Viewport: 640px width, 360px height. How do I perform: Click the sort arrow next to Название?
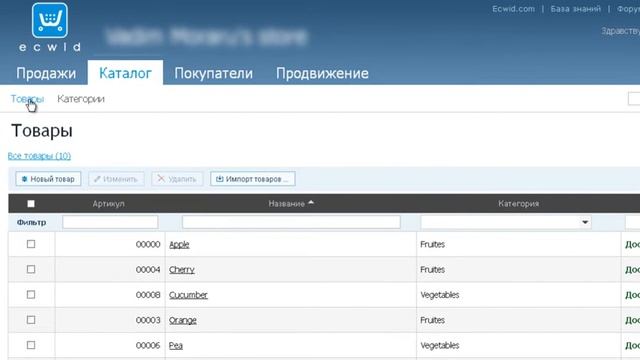311,202
